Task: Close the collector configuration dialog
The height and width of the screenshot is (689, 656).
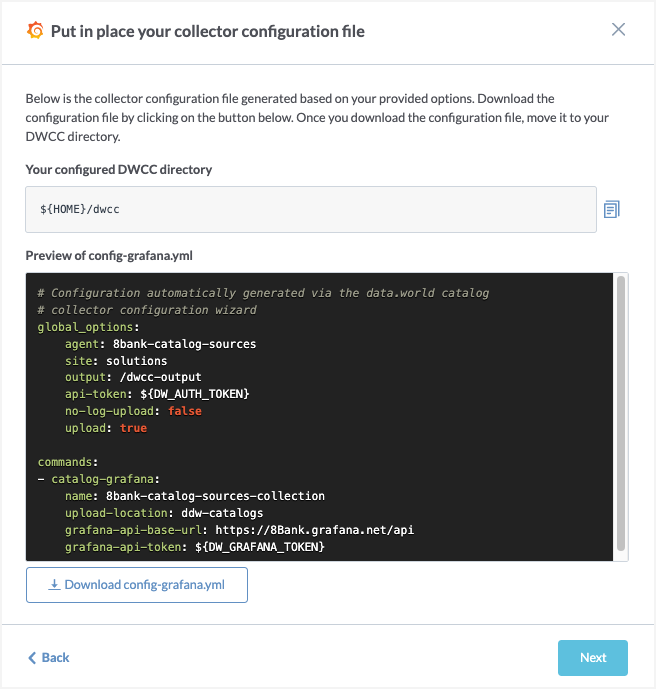Action: [x=618, y=29]
